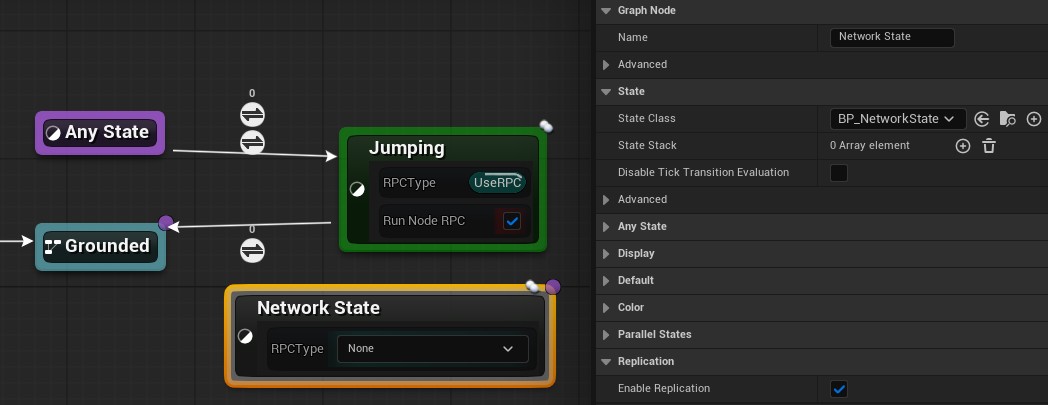Create new State Class with plus icon
The height and width of the screenshot is (405, 1048).
tap(1034, 119)
